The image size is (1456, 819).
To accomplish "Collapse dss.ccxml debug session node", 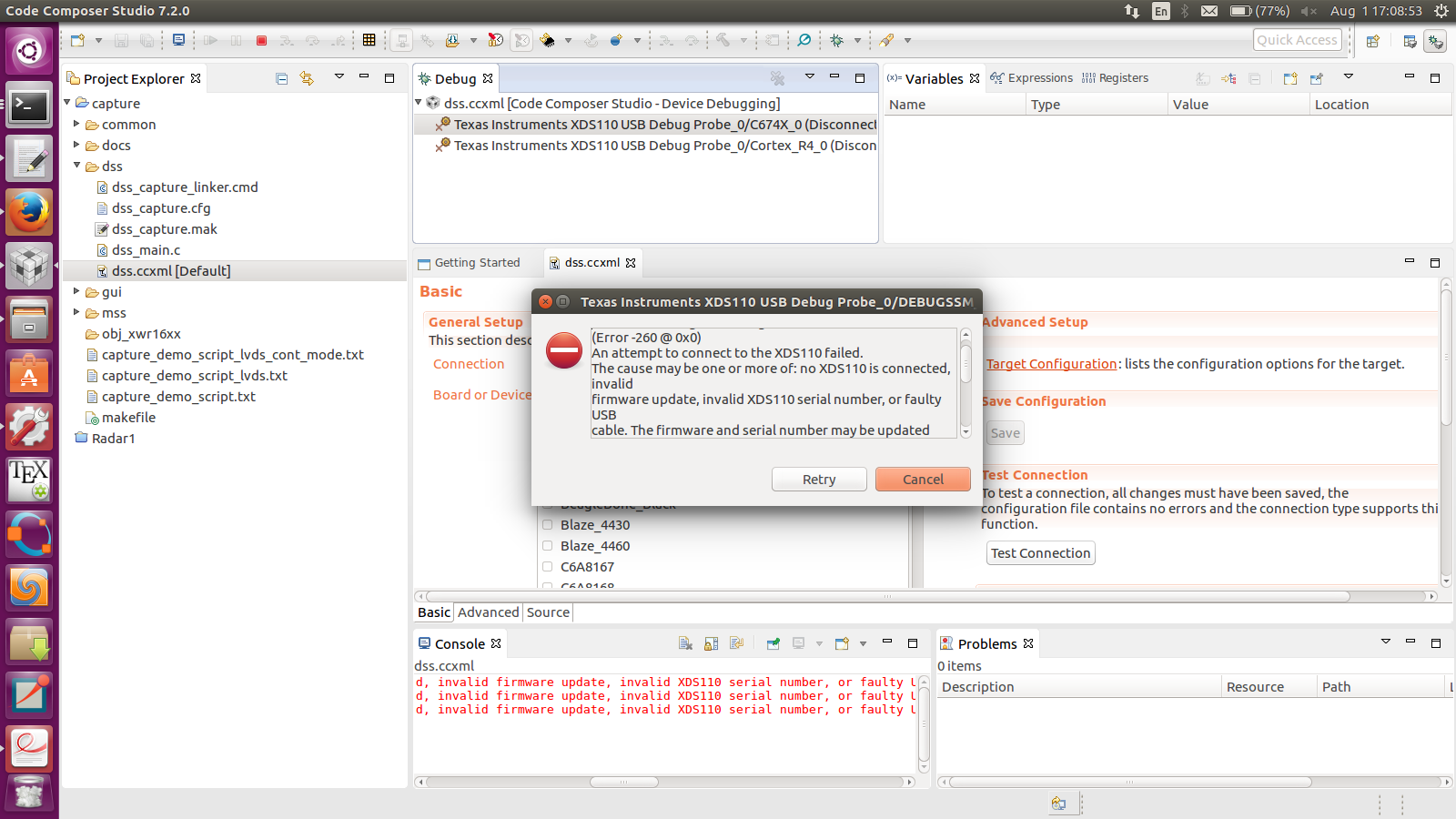I will 419,103.
